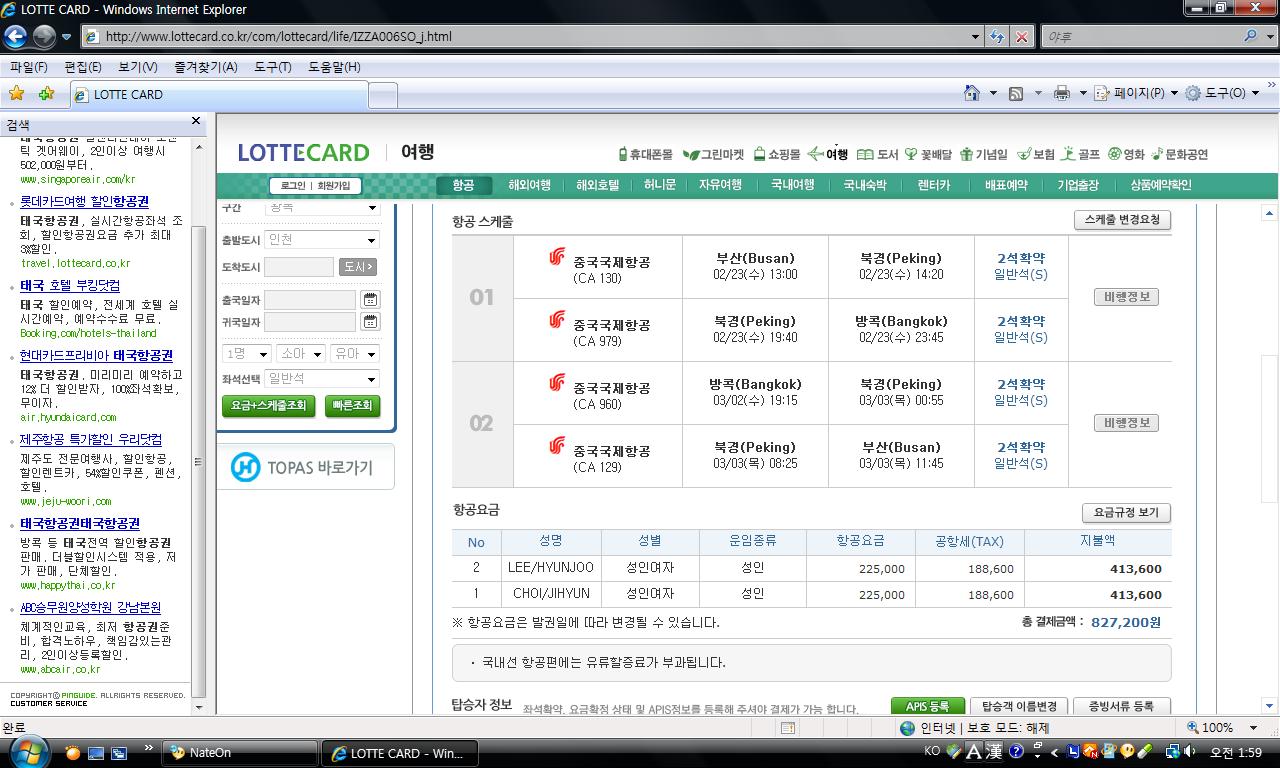
Task: Click the 탑승객 이름변경 button
Action: point(1018,706)
